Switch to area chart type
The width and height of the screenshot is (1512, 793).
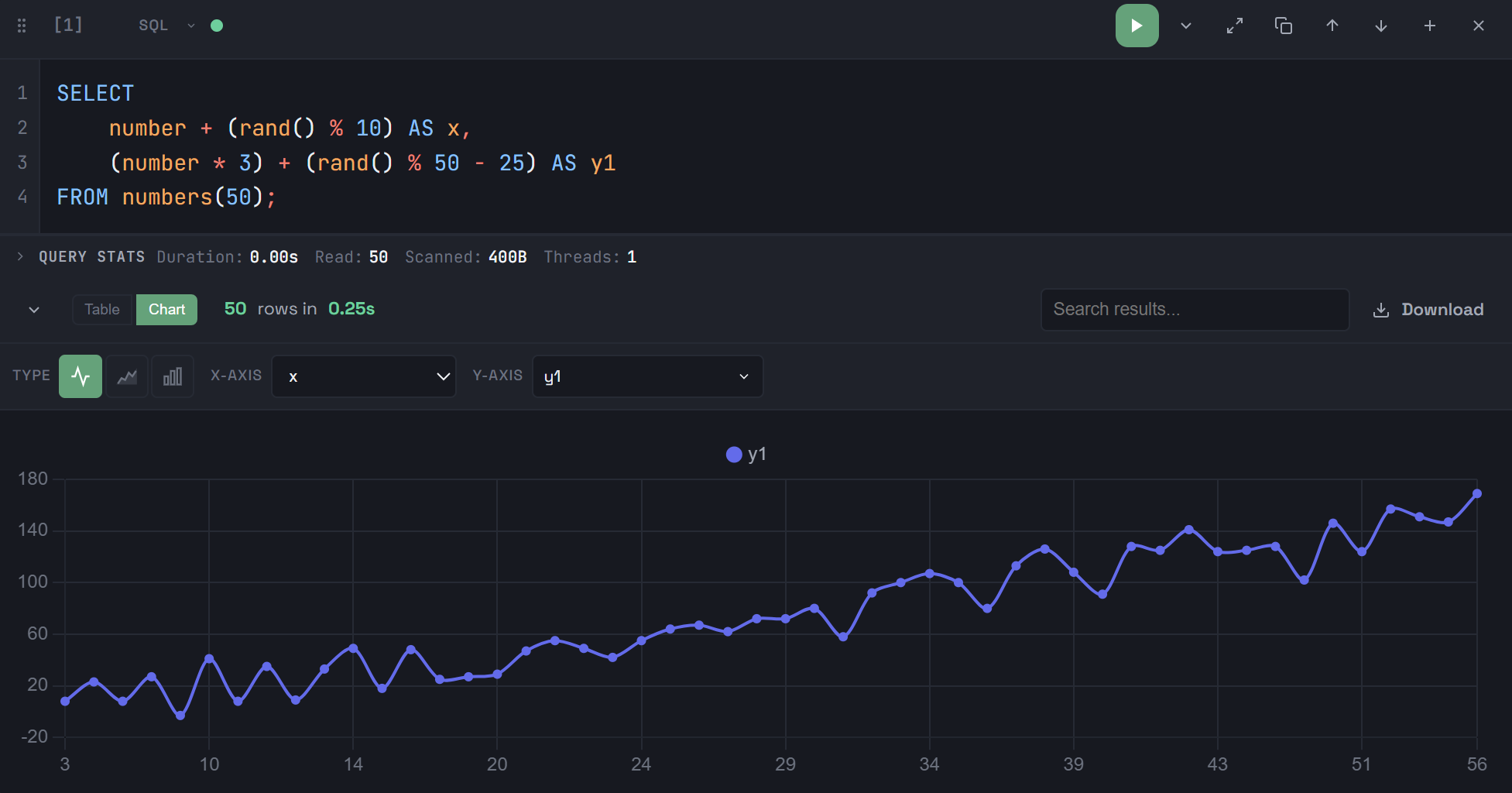point(127,376)
